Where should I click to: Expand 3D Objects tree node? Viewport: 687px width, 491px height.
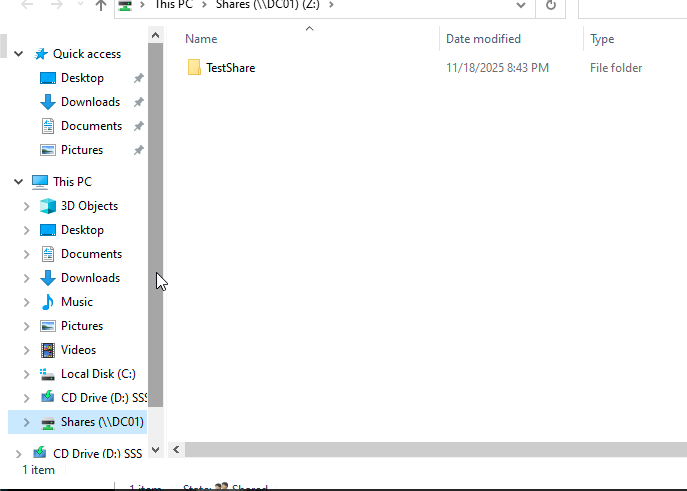(26, 206)
